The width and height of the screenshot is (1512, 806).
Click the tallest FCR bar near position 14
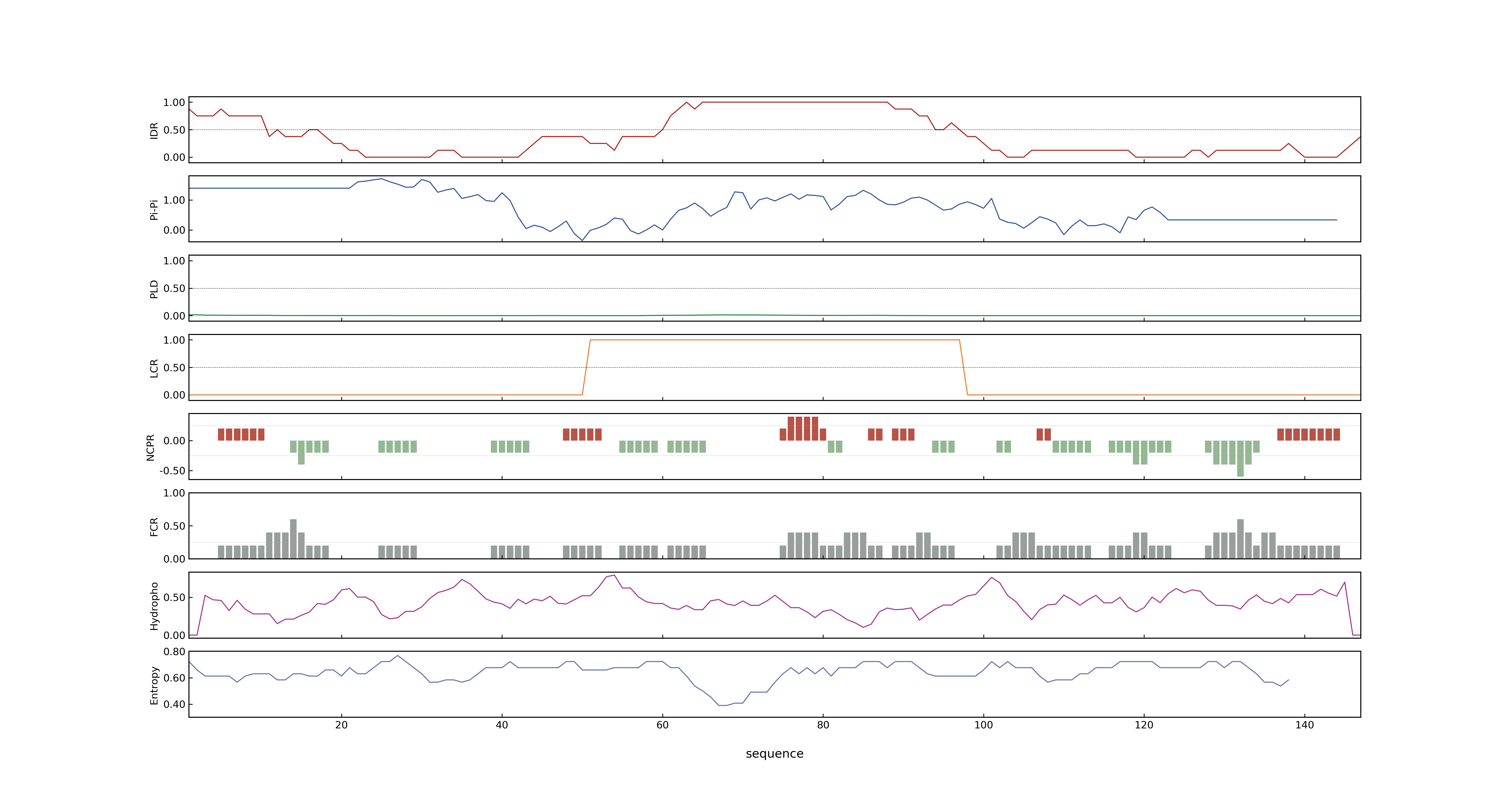point(293,539)
